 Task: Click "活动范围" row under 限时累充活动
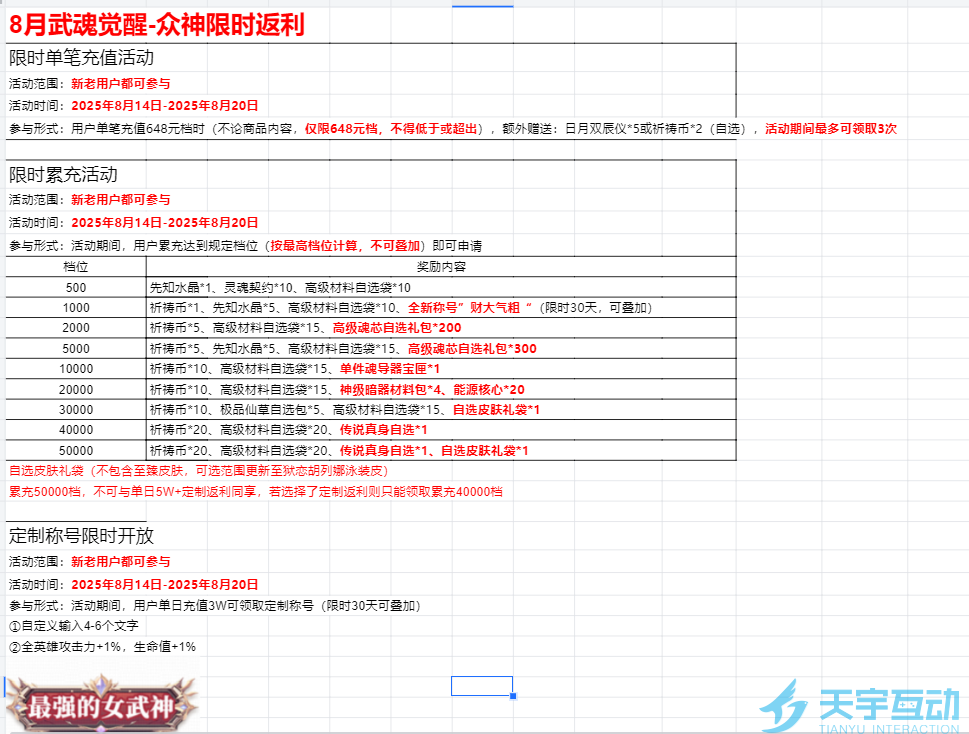pos(90,200)
